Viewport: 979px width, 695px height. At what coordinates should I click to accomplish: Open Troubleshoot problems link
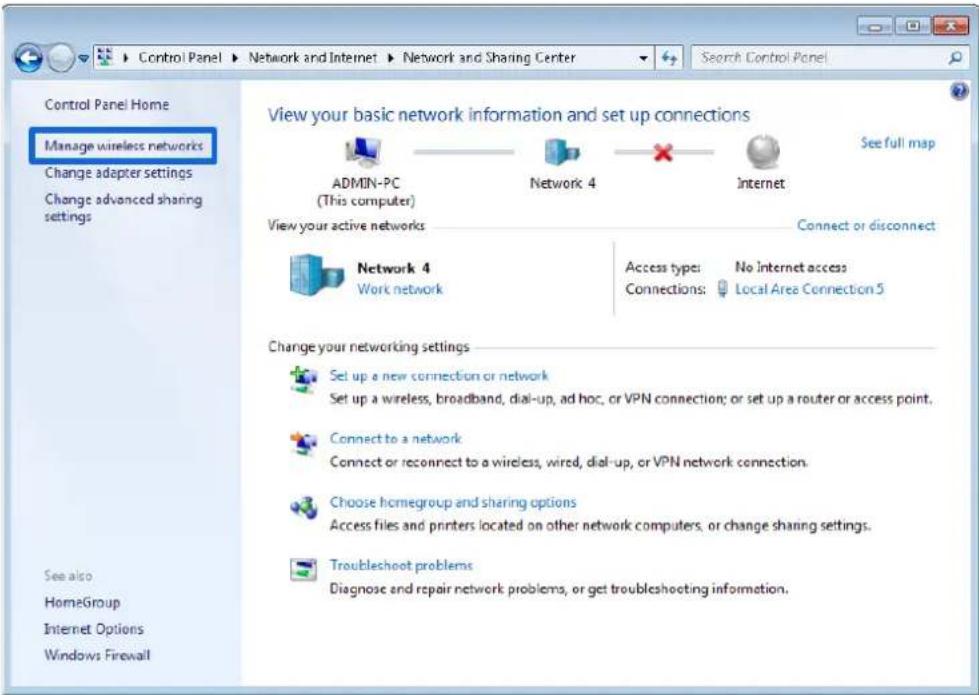(x=401, y=565)
